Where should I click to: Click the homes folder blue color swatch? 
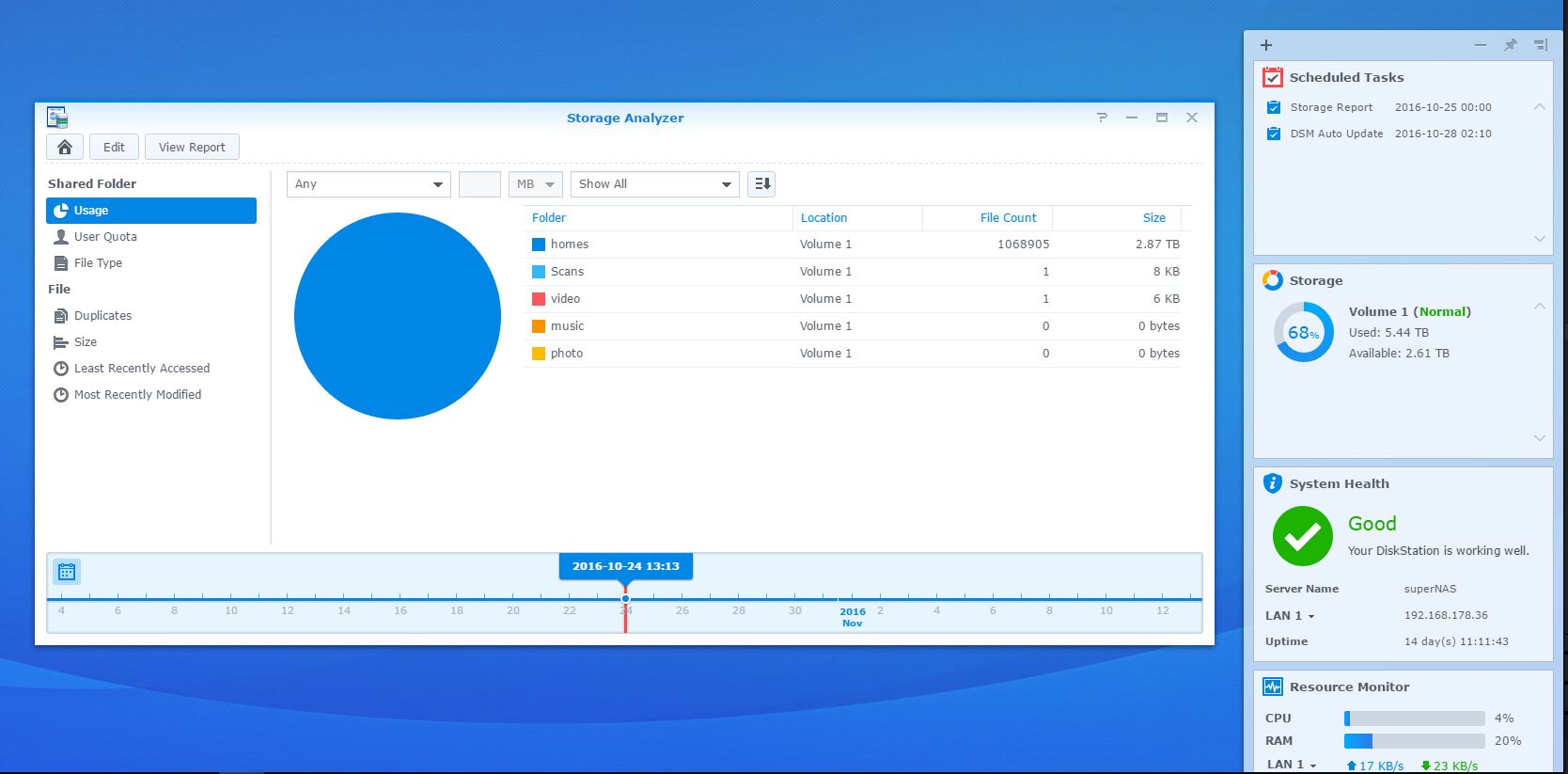pyautogui.click(x=539, y=245)
